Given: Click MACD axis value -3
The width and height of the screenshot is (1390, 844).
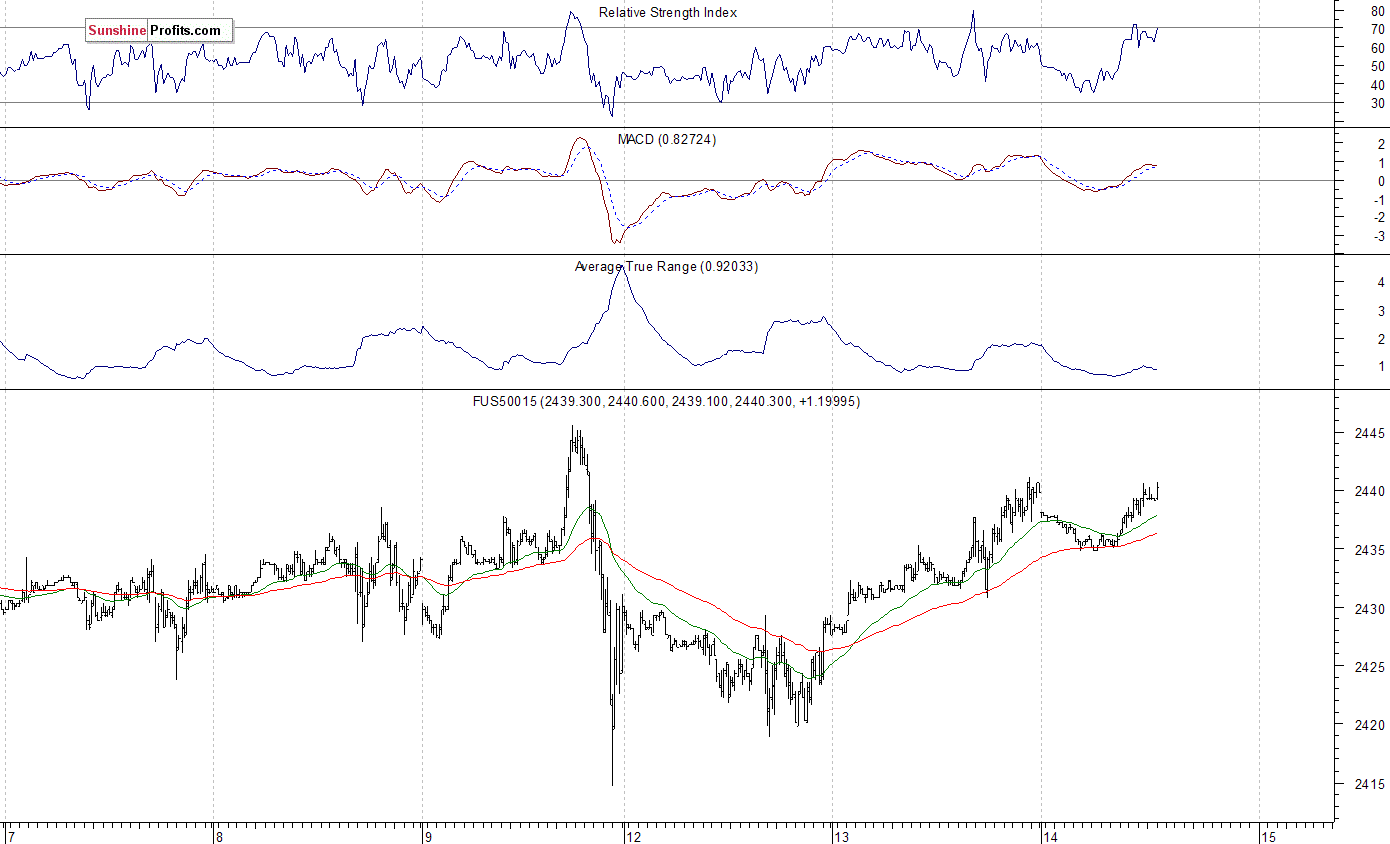Looking at the screenshot, I should (x=1380, y=237).
